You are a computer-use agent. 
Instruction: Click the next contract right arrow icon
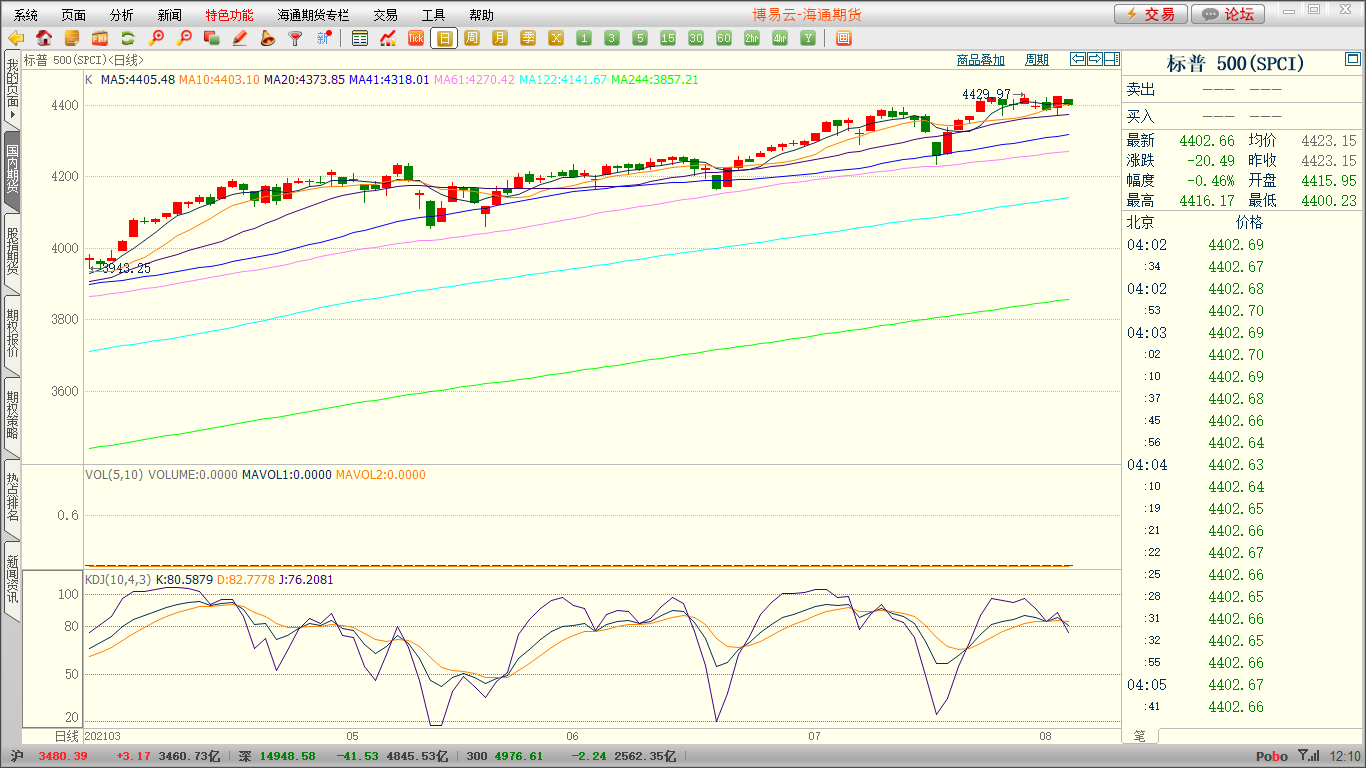[1095, 59]
